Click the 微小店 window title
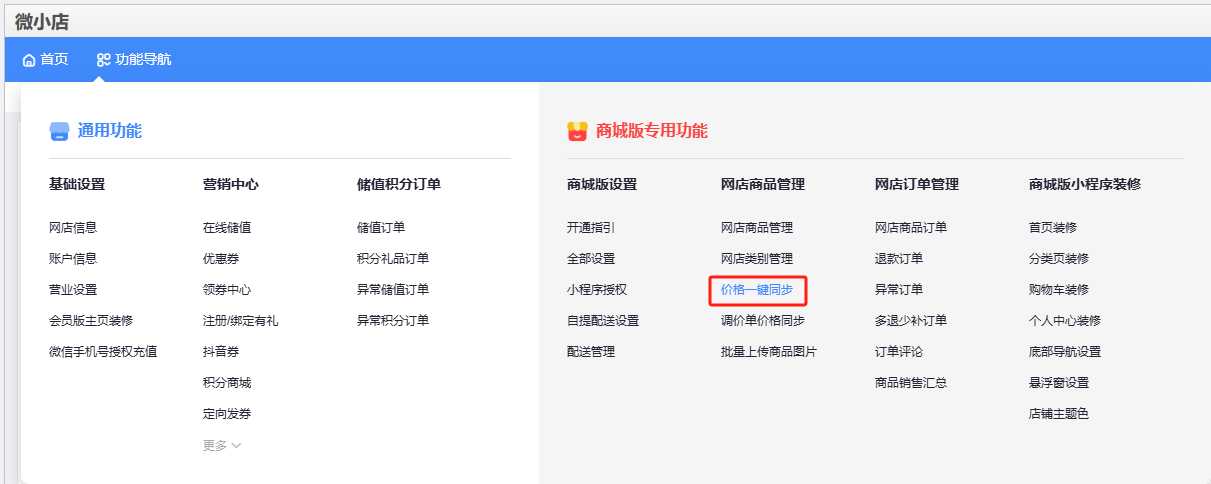 pos(42,21)
